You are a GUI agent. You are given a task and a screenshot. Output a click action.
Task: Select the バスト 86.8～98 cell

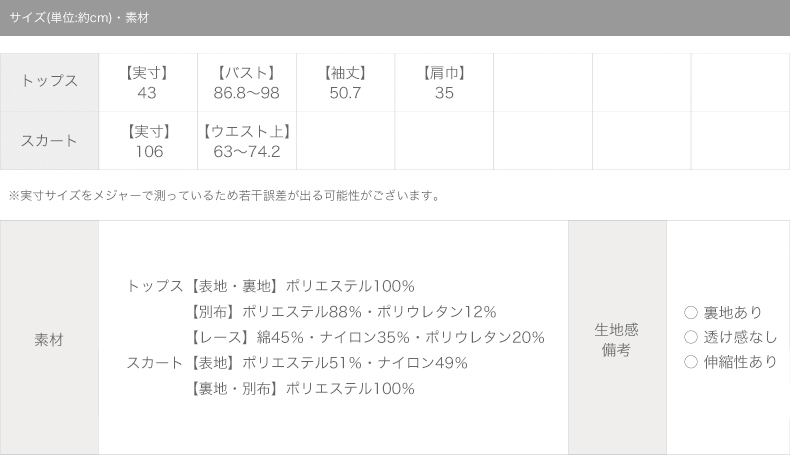(247, 82)
